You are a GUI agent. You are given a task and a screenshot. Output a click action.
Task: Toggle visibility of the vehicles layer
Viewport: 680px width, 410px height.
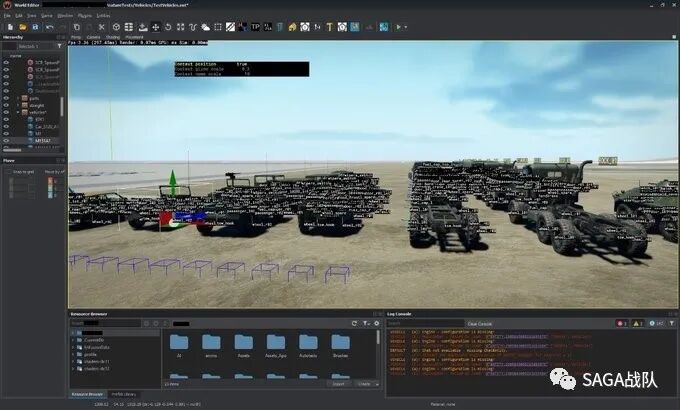coord(6,112)
